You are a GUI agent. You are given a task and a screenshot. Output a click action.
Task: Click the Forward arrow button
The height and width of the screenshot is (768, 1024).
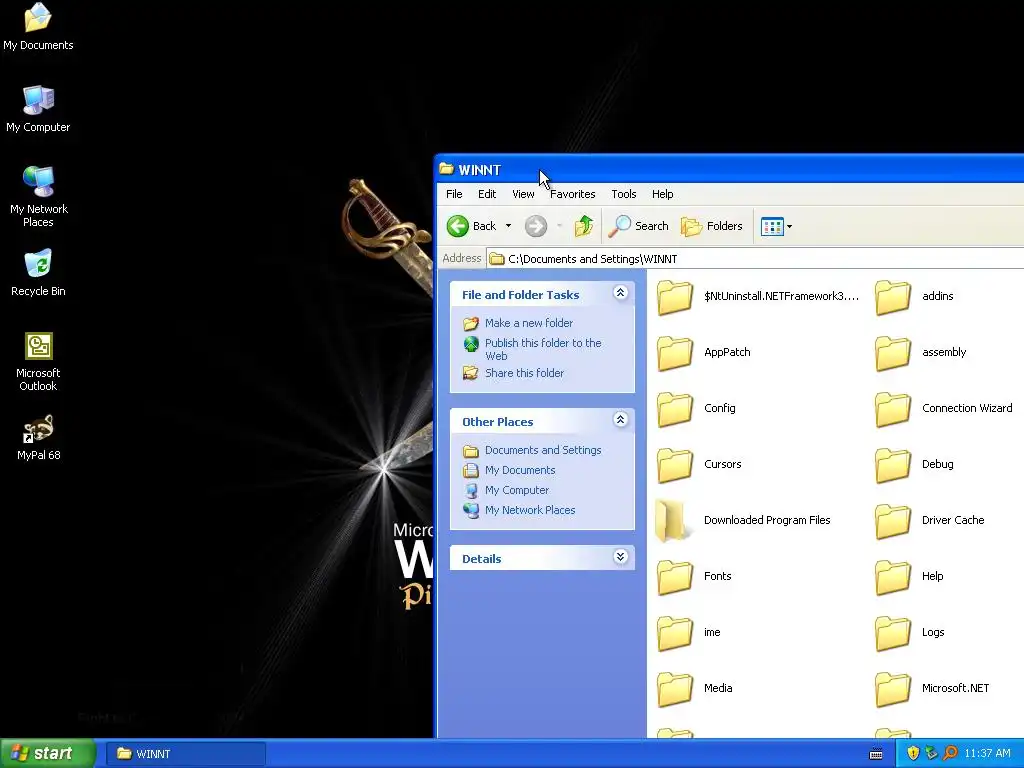[x=536, y=226]
